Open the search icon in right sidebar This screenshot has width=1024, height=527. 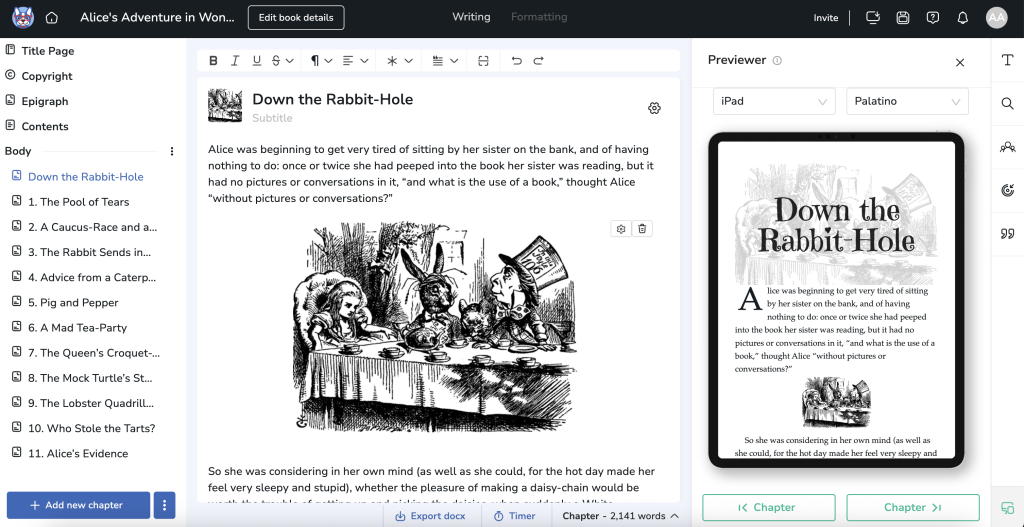(x=1007, y=103)
